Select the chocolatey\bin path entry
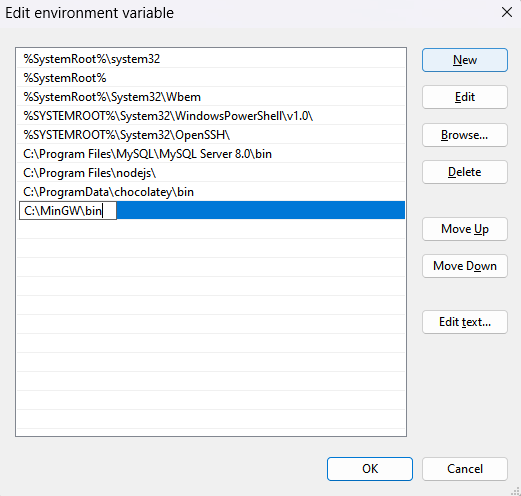Screen dimensions: 521x496 coord(211,192)
